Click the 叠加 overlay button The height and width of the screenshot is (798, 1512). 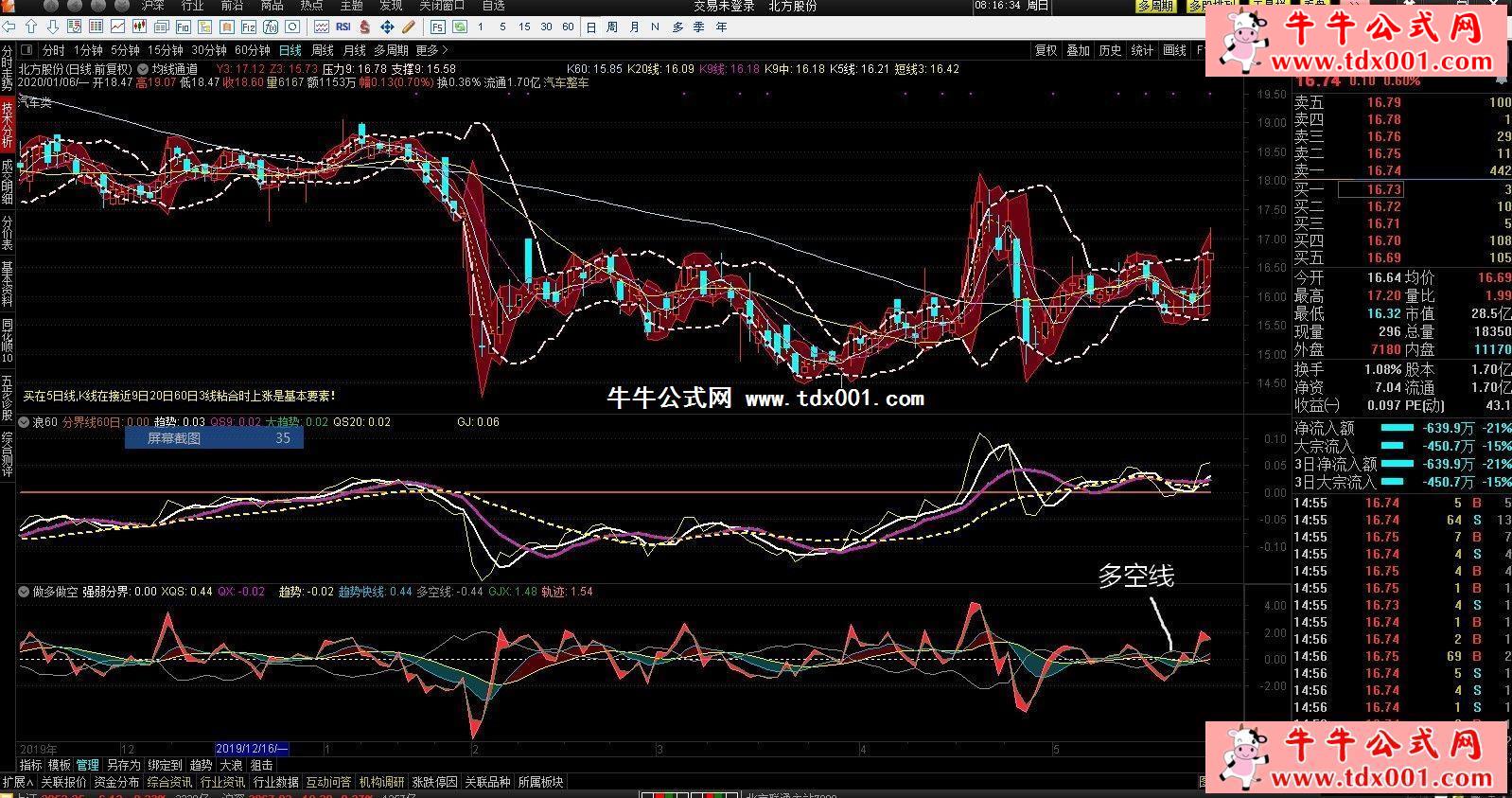pyautogui.click(x=1078, y=50)
